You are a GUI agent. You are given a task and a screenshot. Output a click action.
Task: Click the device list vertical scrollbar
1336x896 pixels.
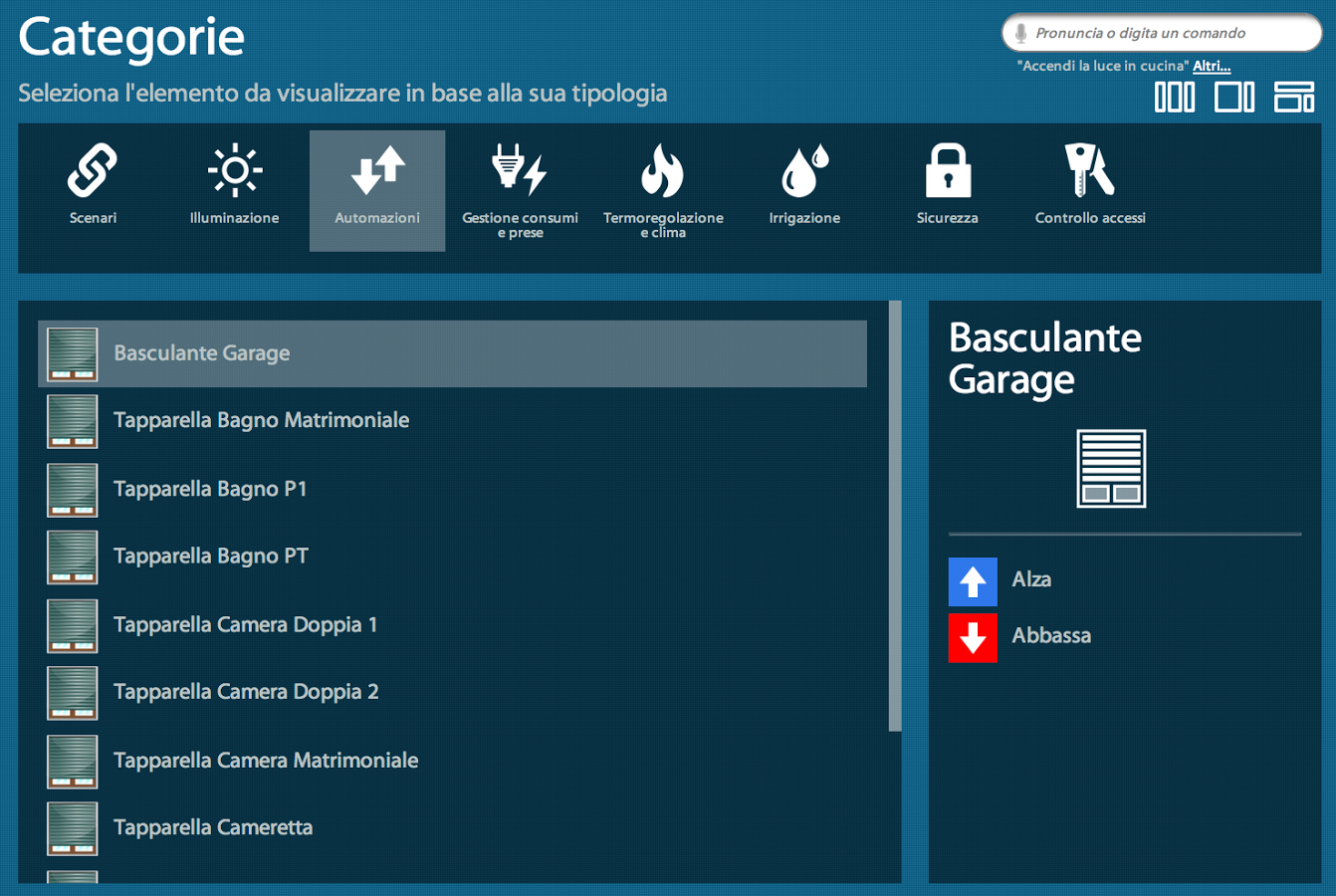pyautogui.click(x=895, y=516)
